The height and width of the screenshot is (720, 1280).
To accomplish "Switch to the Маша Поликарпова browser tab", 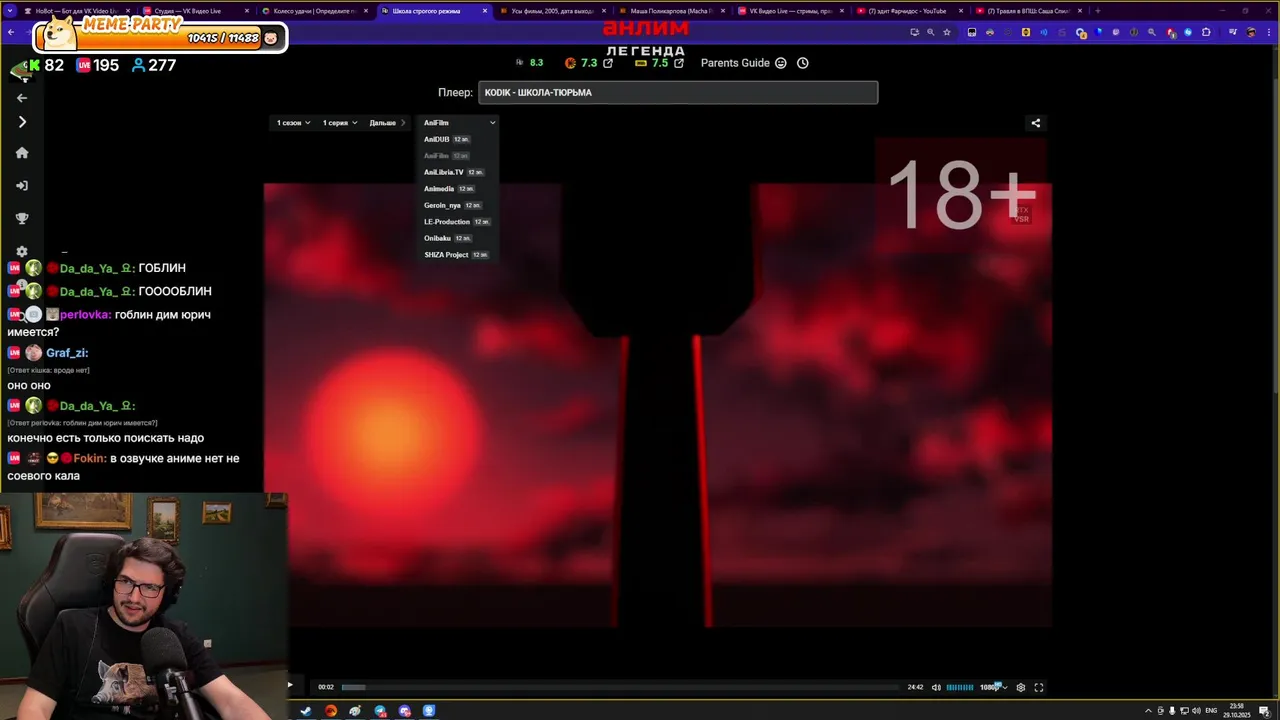I will [x=671, y=11].
